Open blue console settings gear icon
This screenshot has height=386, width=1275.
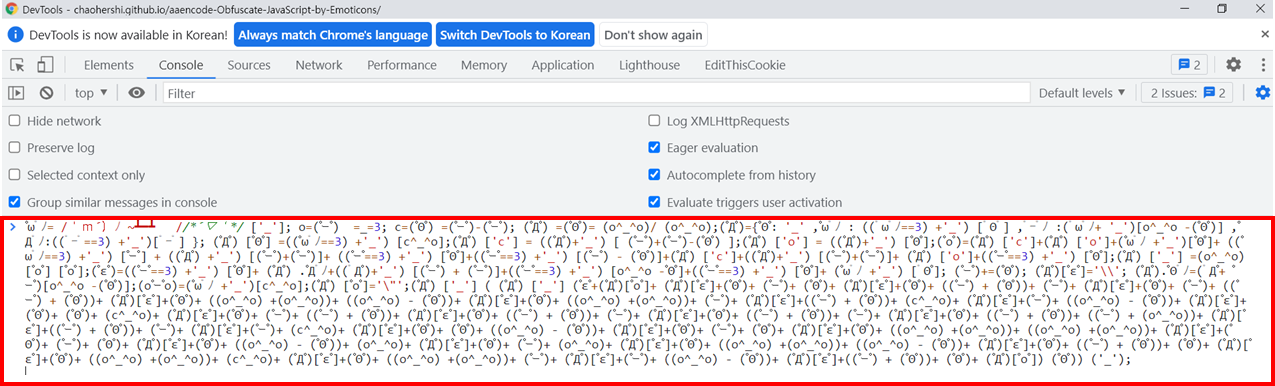coord(1262,93)
